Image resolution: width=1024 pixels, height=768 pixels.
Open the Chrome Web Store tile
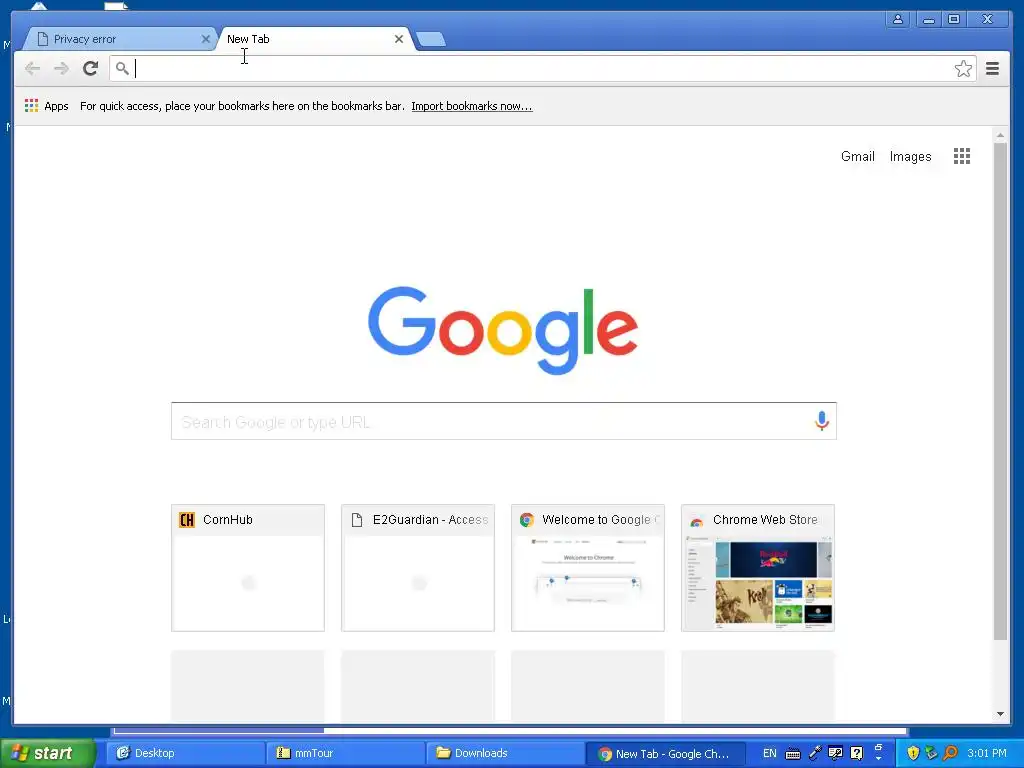[x=758, y=568]
